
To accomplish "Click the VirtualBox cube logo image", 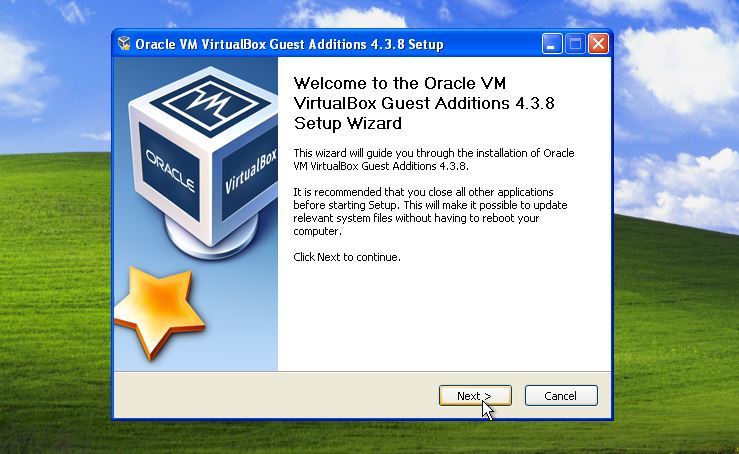I will (x=203, y=163).
